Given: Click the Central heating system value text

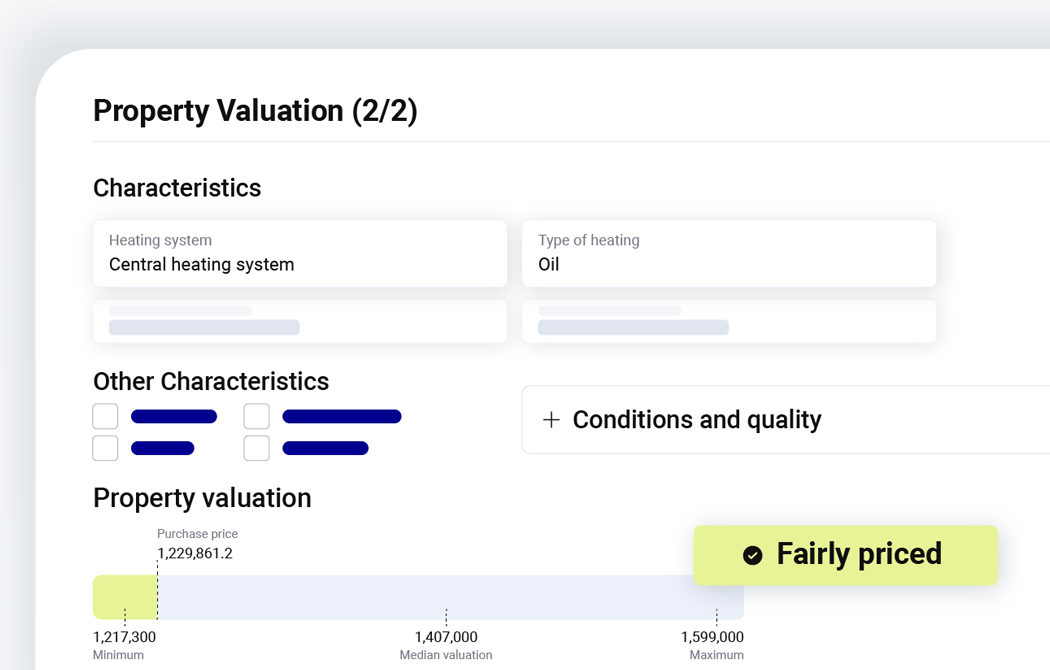Looking at the screenshot, I should click(x=202, y=264).
